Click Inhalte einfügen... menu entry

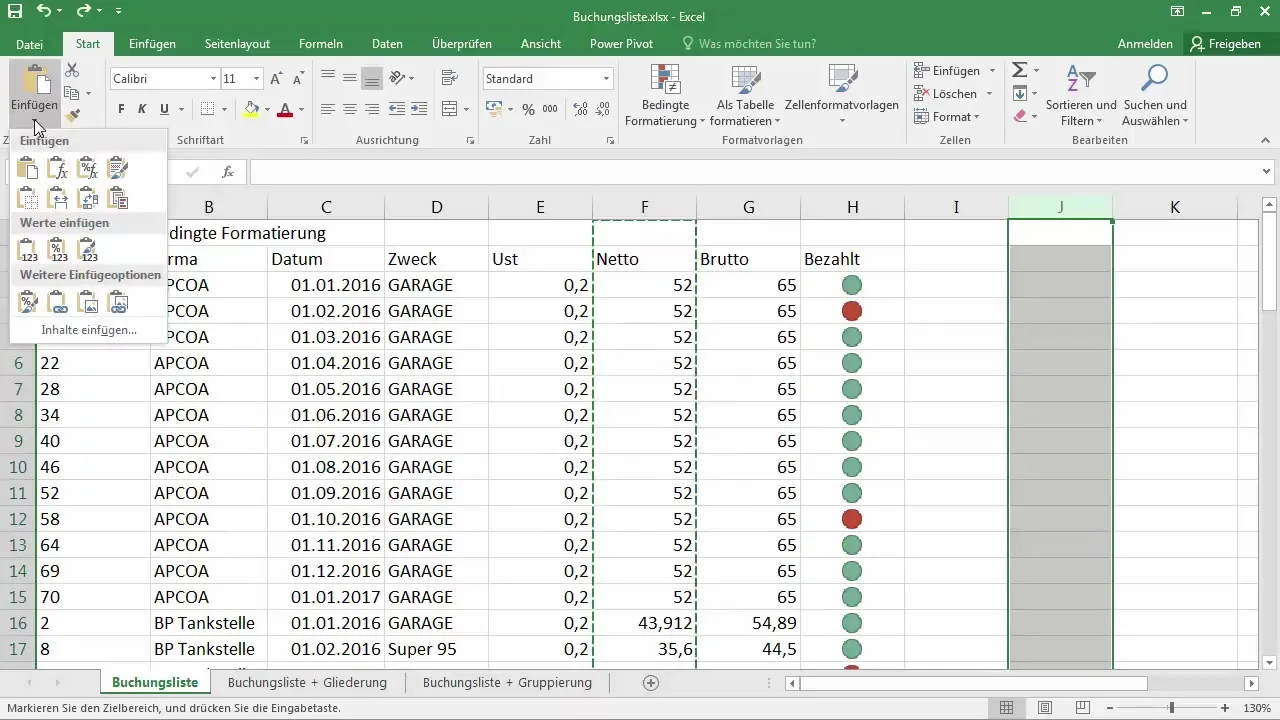[x=89, y=329]
